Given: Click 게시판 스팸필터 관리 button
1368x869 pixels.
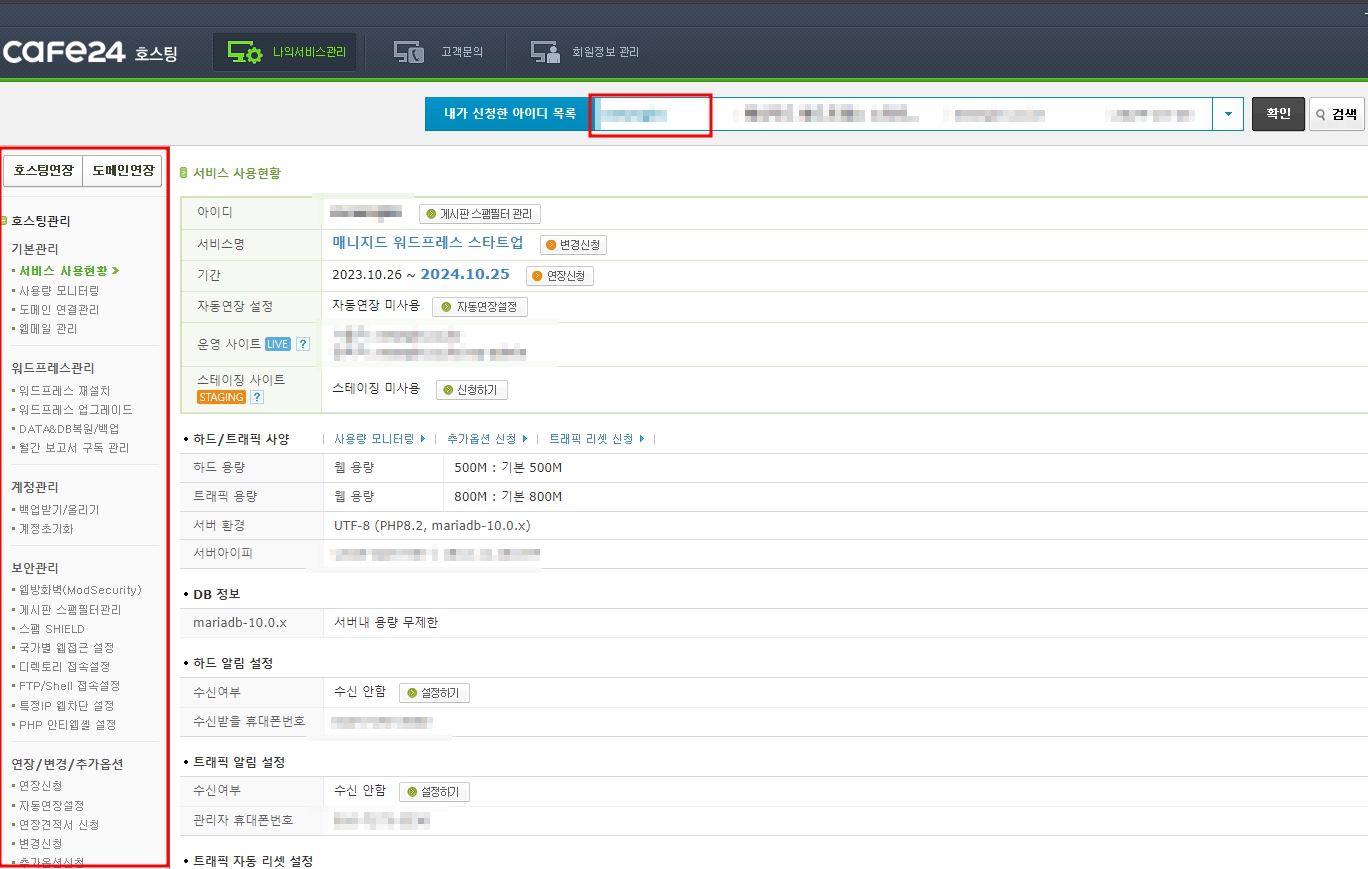Looking at the screenshot, I should tap(480, 214).
